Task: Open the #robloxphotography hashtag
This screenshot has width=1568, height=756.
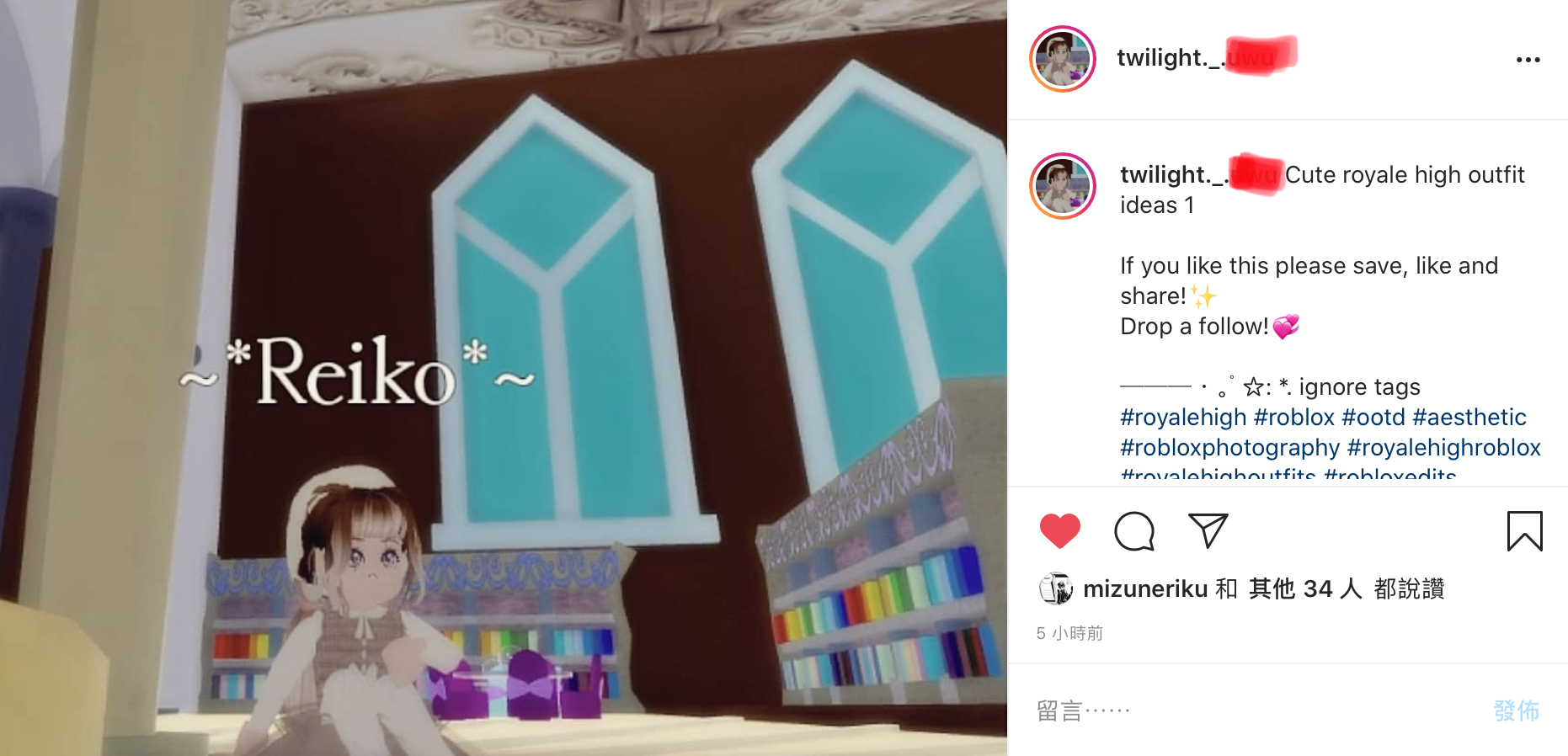Action: (1229, 447)
